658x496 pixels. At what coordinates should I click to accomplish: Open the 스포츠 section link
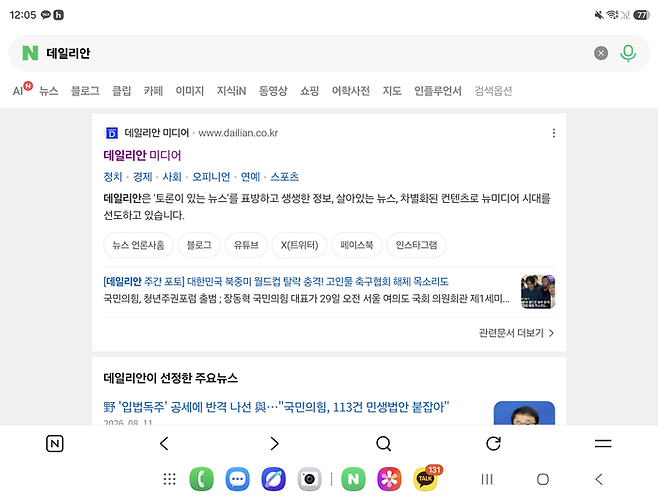[285, 177]
